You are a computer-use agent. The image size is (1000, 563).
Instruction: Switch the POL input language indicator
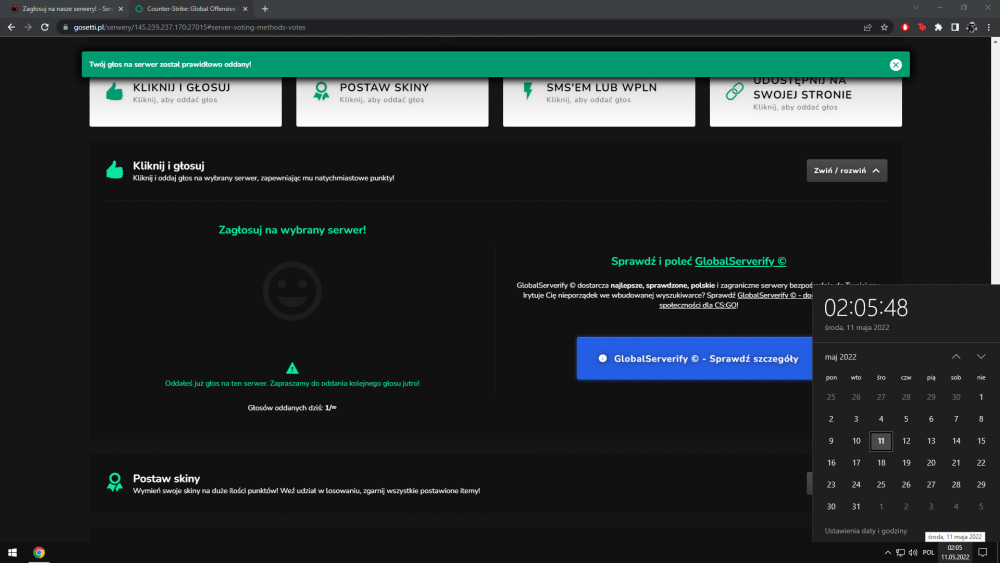pyautogui.click(x=929, y=552)
